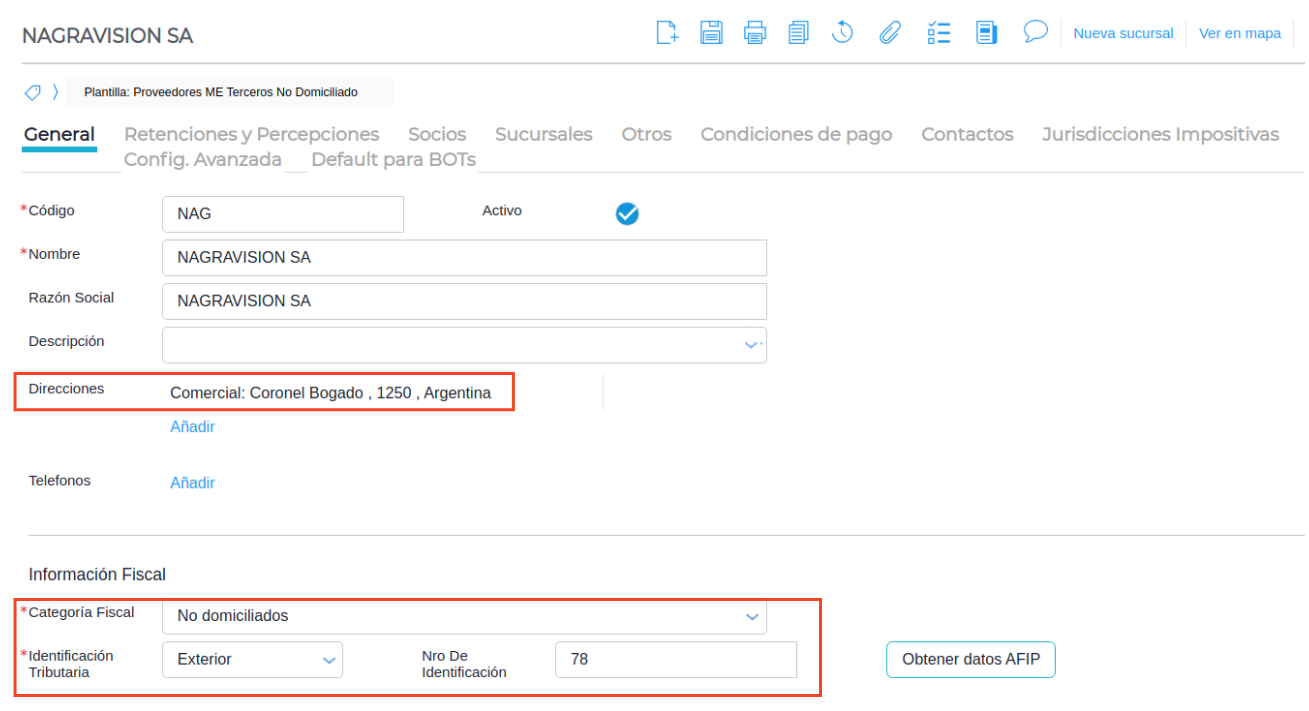Open the Descripción dropdown

(752, 345)
